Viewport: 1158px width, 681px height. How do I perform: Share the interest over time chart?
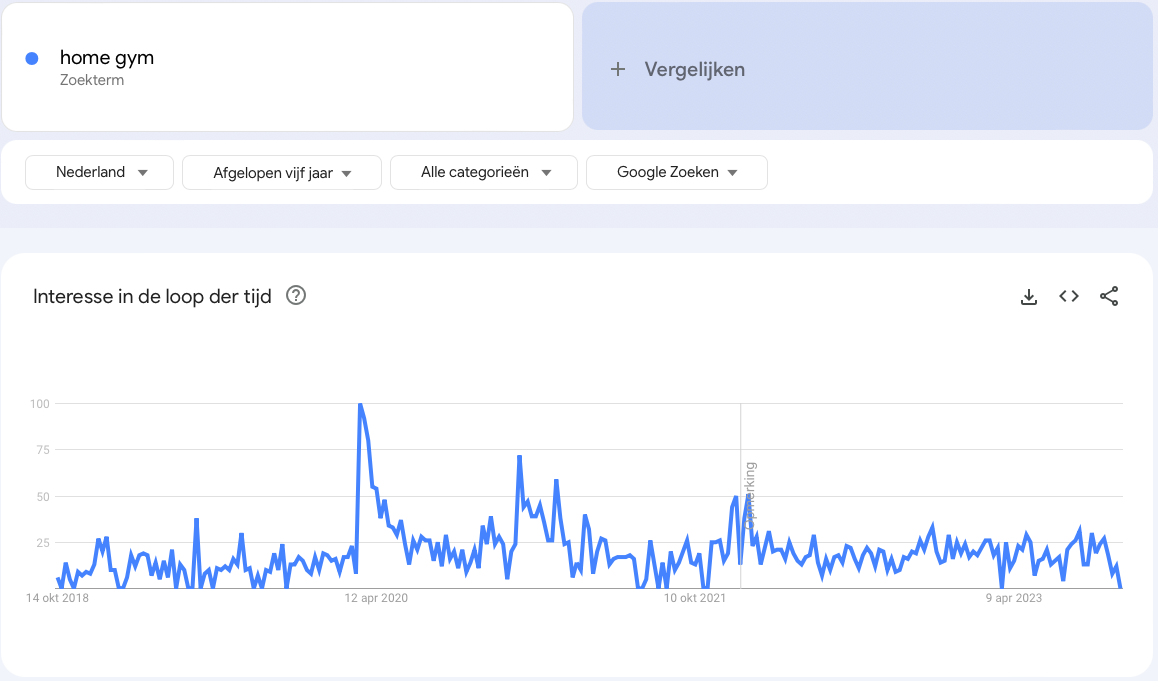coord(1109,296)
